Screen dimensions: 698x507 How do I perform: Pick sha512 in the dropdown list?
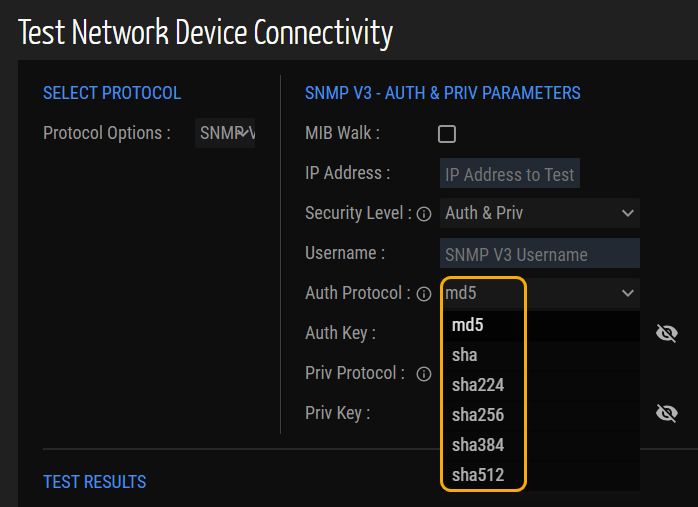tap(478, 474)
